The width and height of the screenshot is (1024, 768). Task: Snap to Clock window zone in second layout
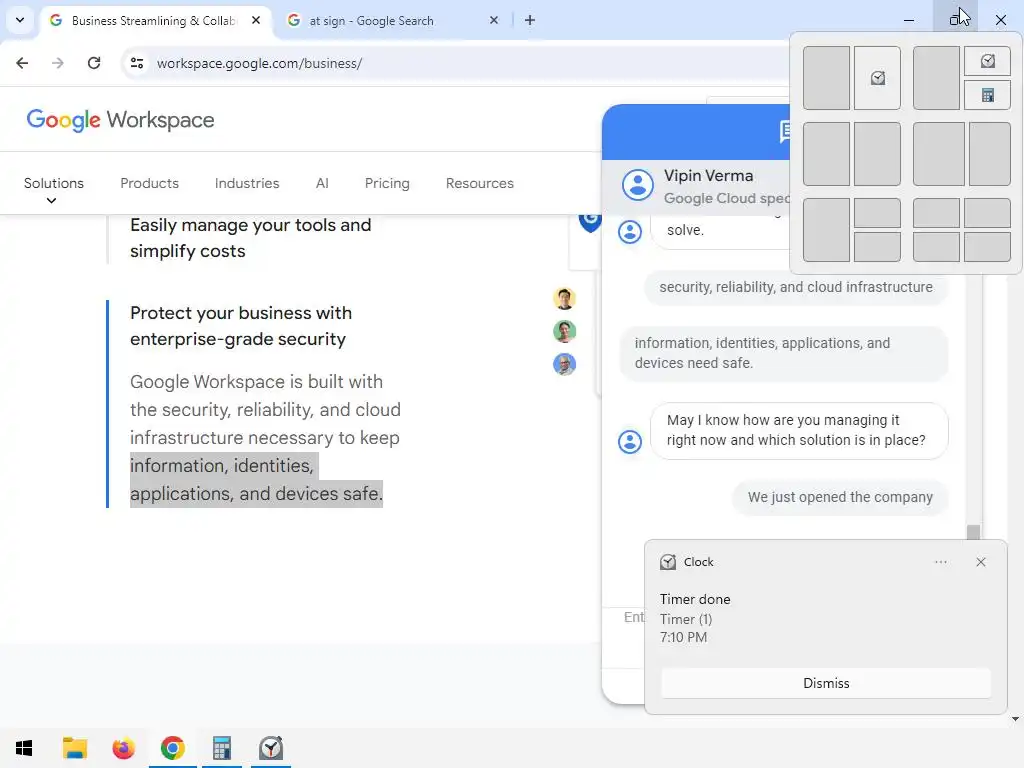pyautogui.click(x=987, y=61)
